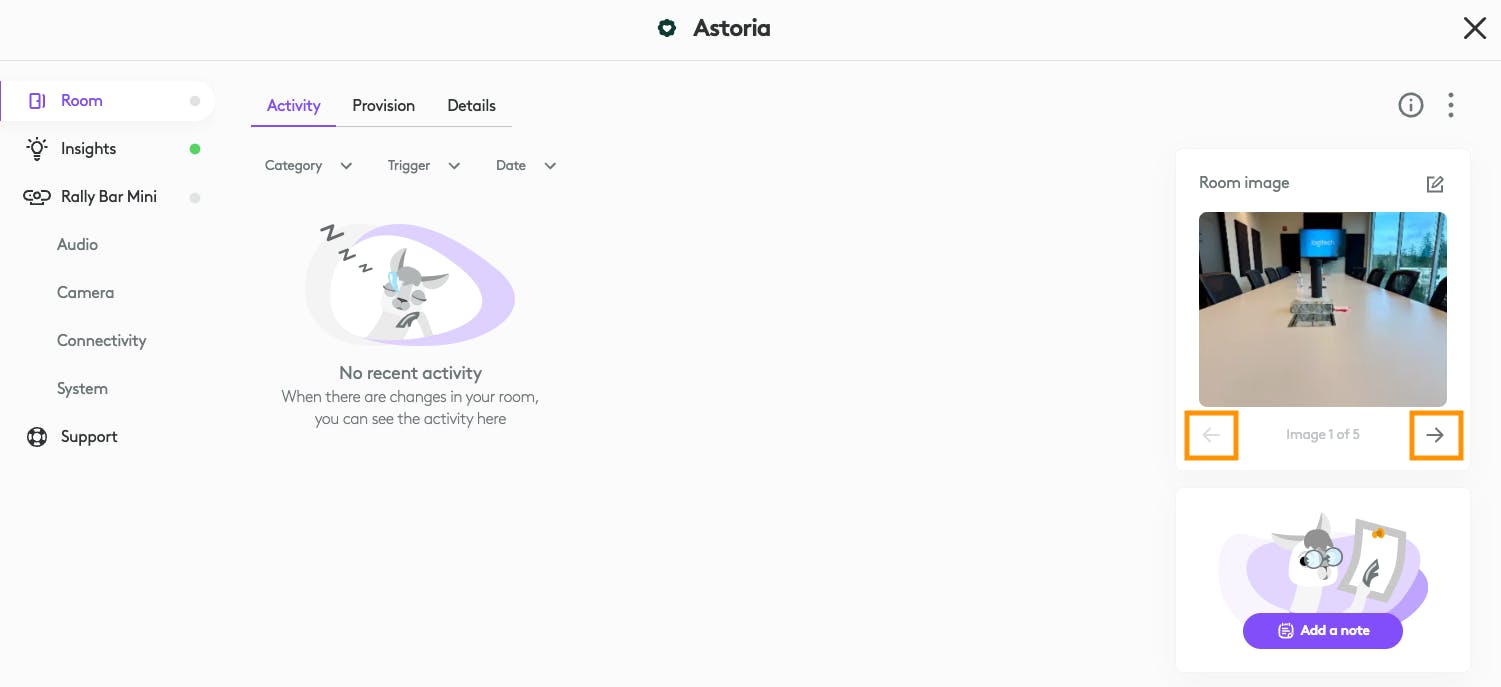Open the Connectivity section
1501x687 pixels.
point(101,341)
